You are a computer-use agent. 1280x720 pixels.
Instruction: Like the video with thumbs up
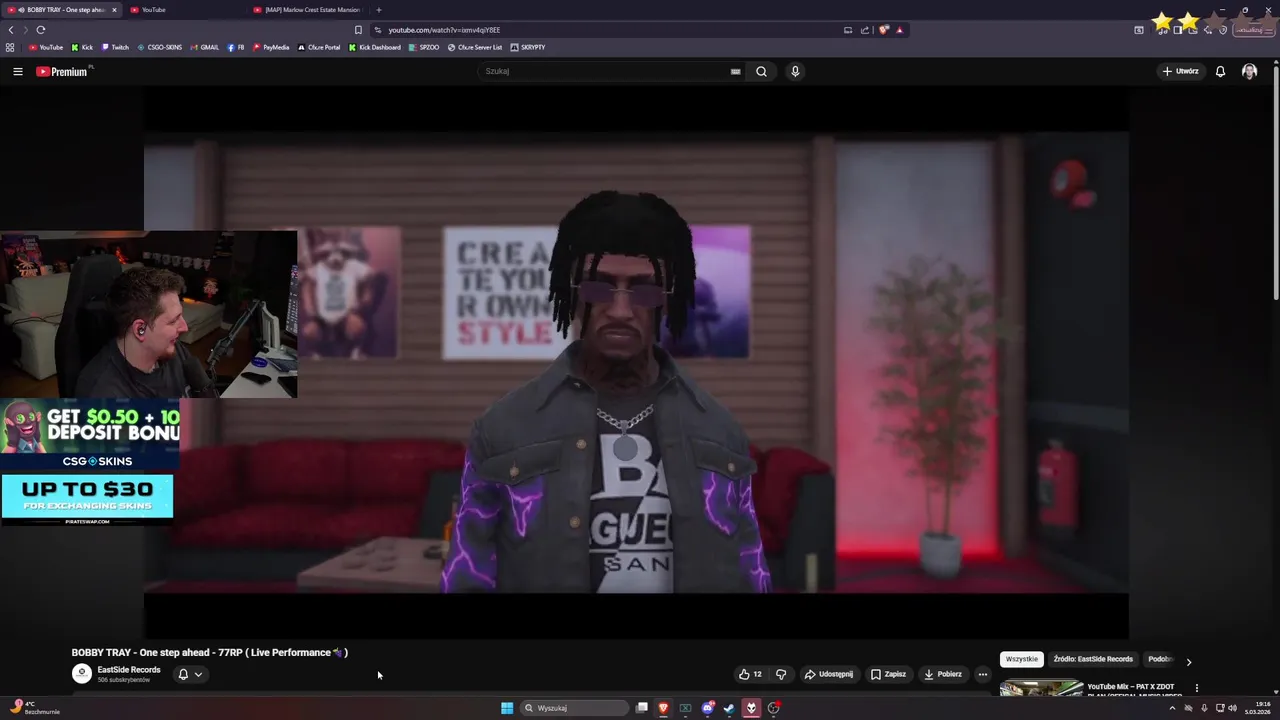coord(750,674)
